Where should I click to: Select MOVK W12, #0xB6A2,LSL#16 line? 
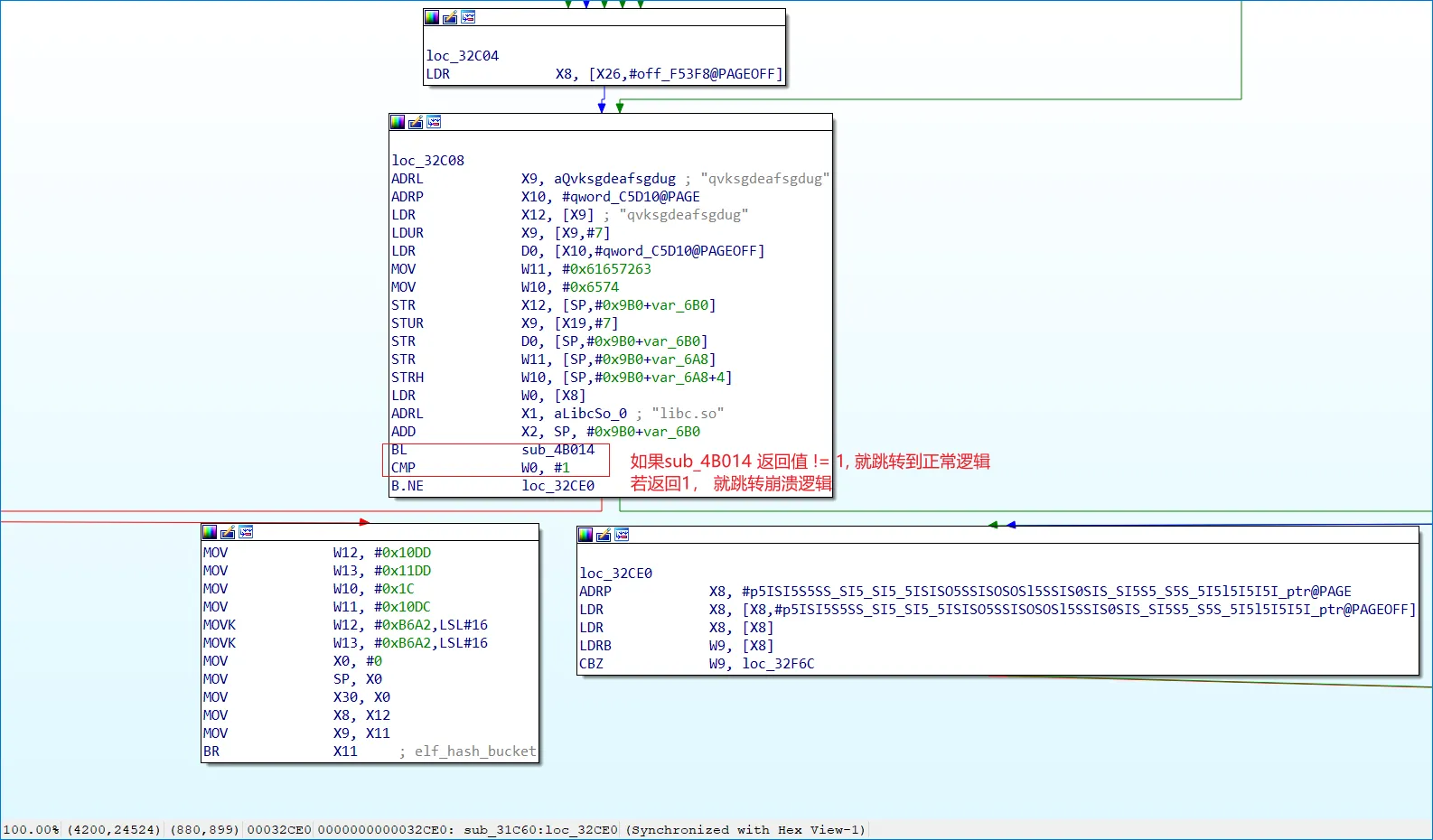(x=345, y=625)
